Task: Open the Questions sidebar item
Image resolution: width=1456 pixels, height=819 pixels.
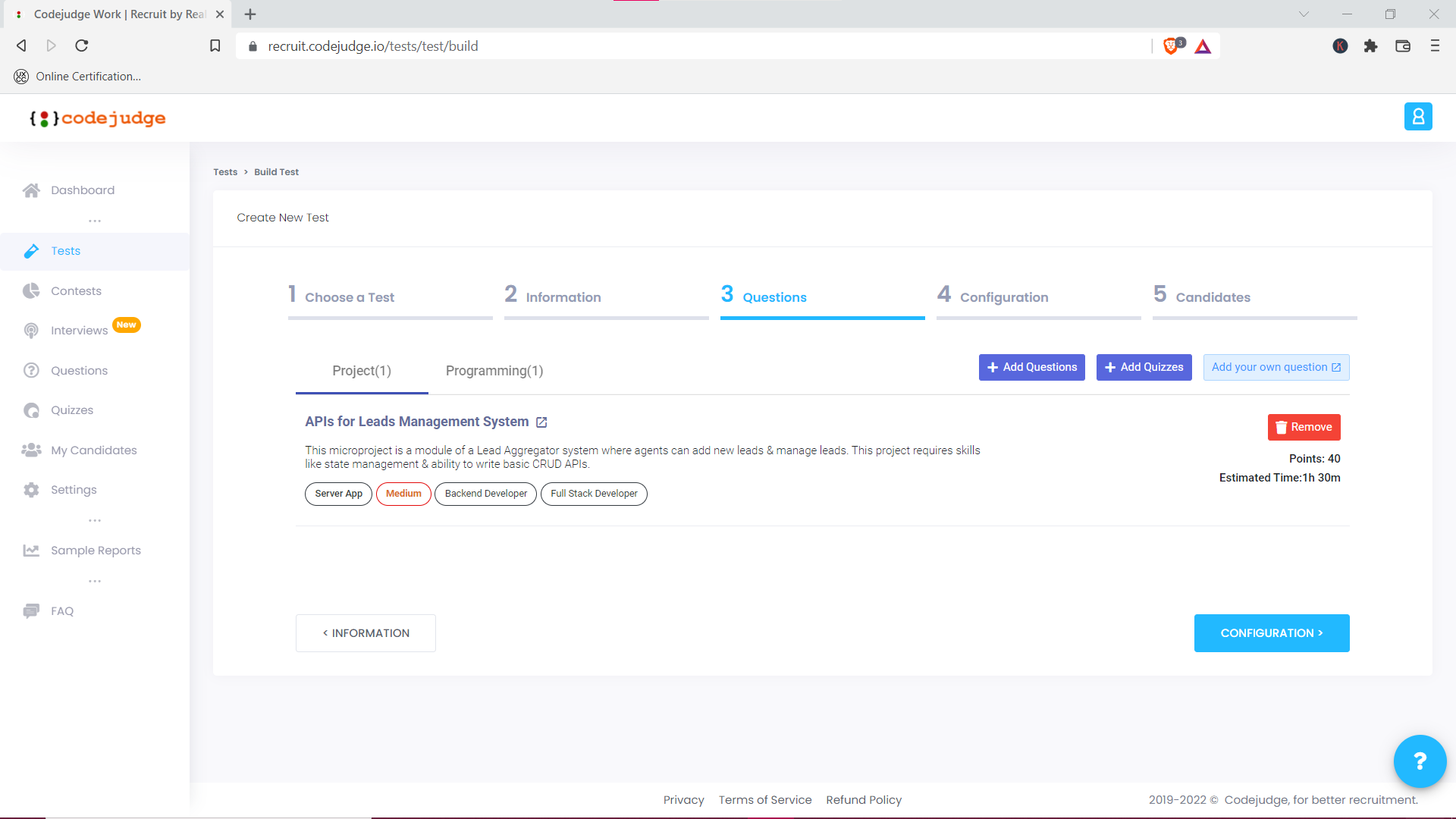Action: click(x=78, y=370)
